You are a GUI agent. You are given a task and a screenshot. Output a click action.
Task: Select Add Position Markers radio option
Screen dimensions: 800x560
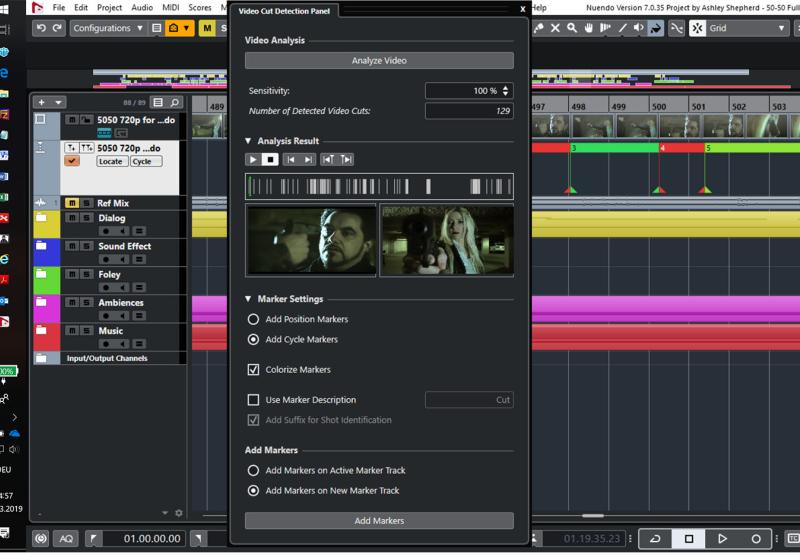pyautogui.click(x=254, y=319)
